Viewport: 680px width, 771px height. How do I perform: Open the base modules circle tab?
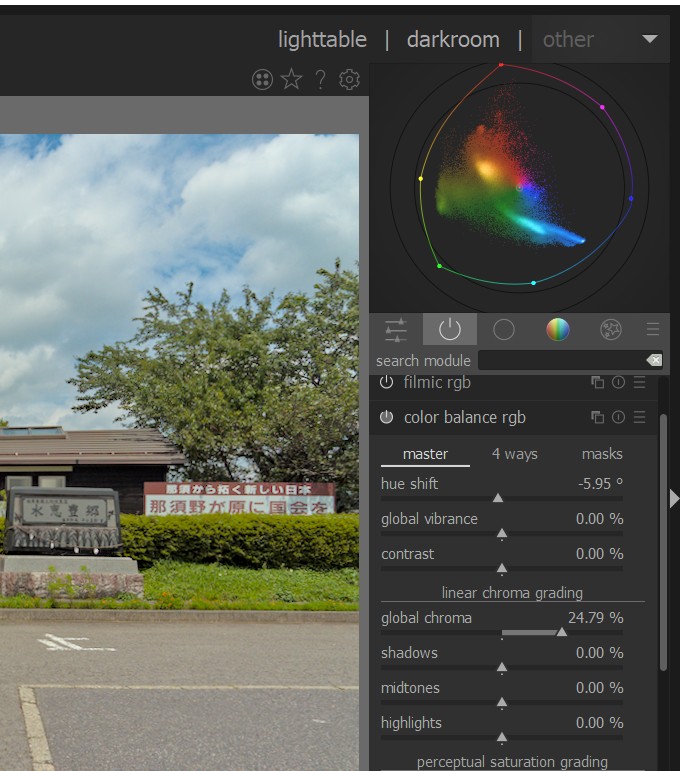[503, 329]
